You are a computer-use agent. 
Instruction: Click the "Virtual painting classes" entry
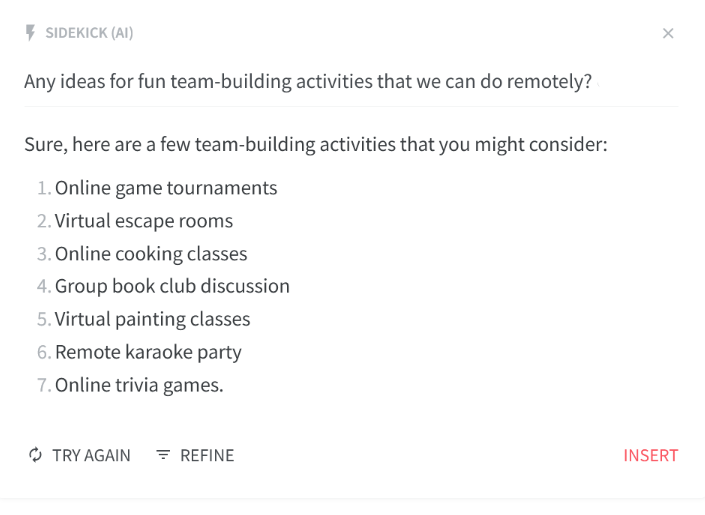pos(152,319)
